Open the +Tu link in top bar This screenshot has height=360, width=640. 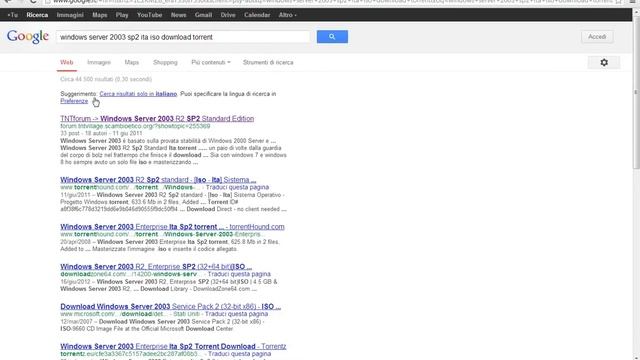pos(13,15)
